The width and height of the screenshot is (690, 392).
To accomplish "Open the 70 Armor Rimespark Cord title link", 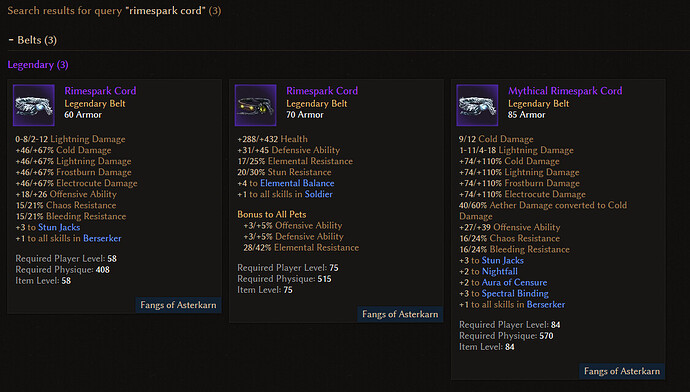I will point(322,91).
